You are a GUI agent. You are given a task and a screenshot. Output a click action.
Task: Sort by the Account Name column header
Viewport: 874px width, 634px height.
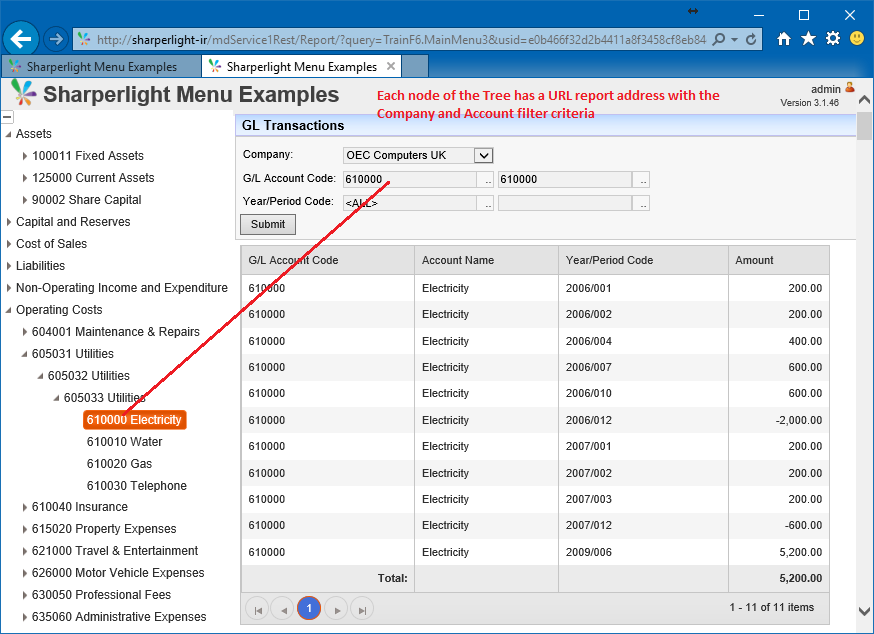486,260
